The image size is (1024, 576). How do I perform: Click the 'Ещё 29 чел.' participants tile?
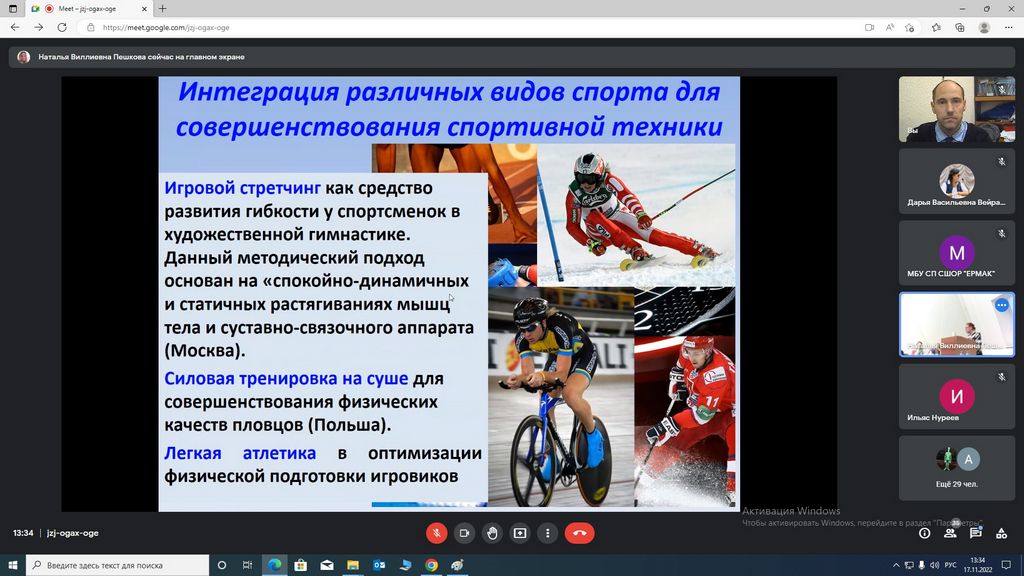956,467
